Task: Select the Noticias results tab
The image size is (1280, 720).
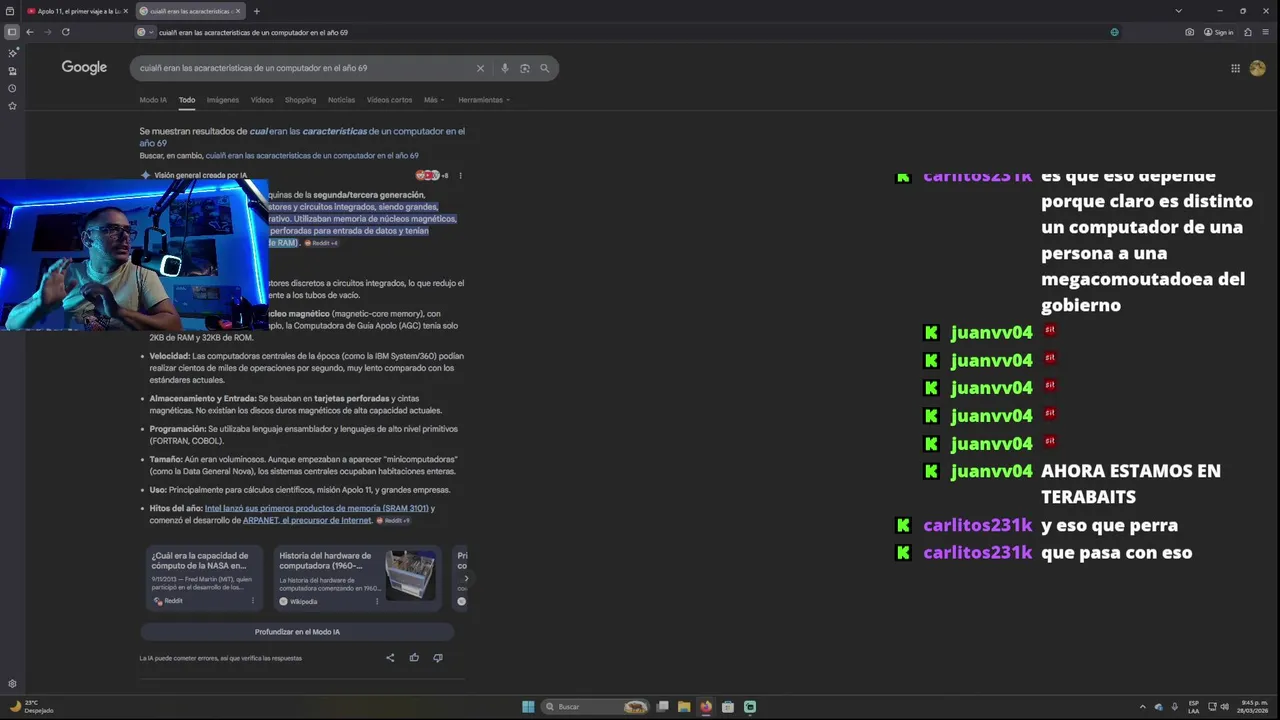Action: click(341, 100)
